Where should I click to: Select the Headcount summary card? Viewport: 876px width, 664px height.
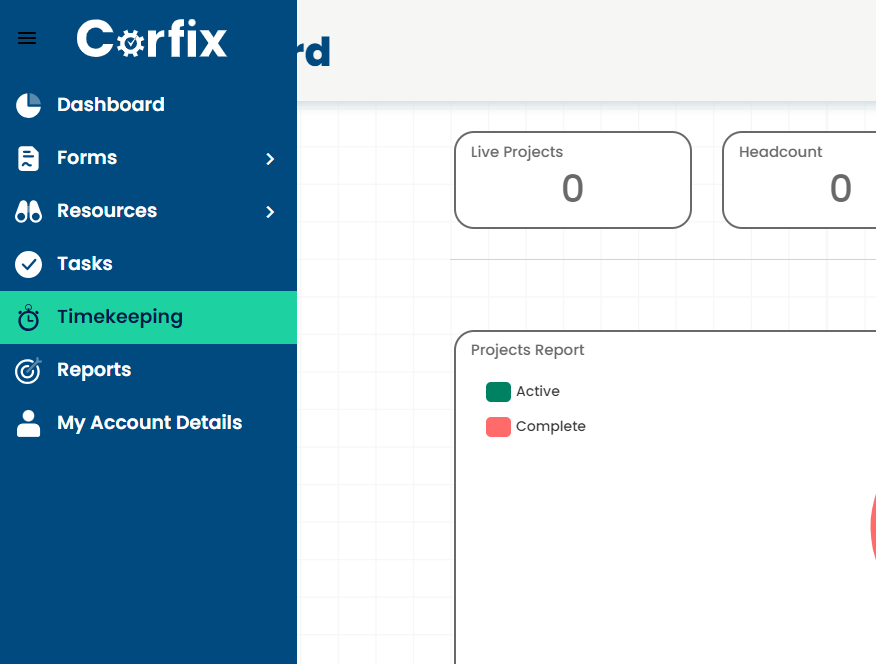click(800, 180)
